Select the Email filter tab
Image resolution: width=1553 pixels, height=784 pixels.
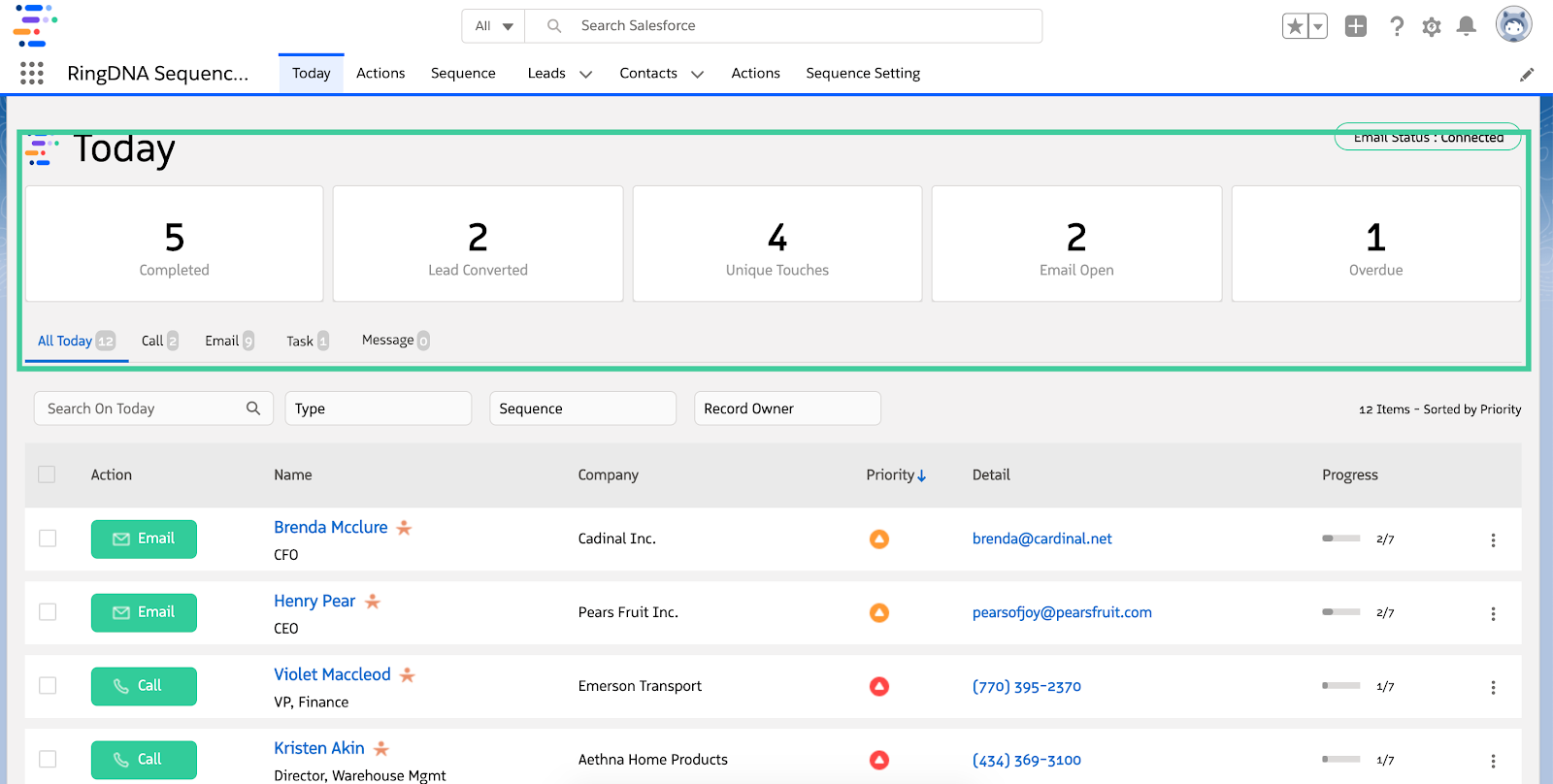pyautogui.click(x=230, y=341)
